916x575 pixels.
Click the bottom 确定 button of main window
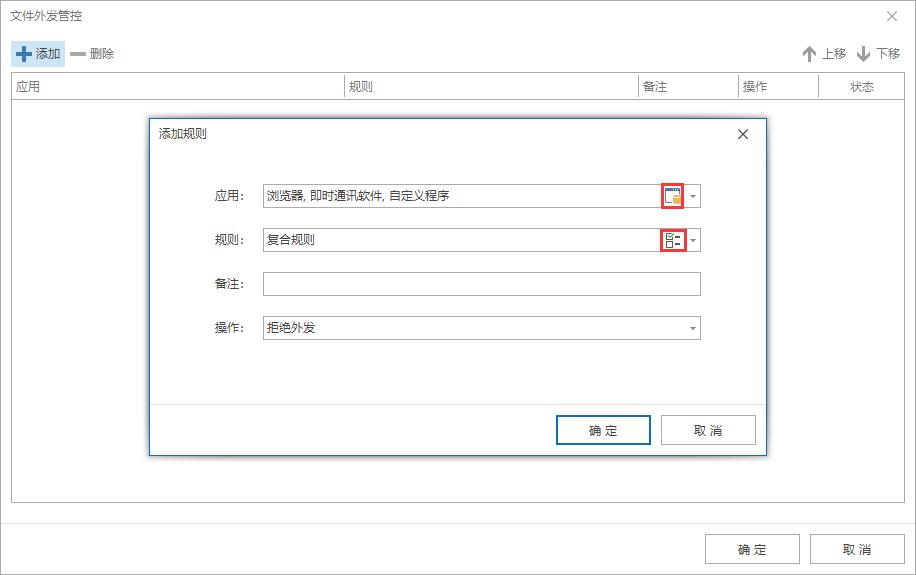[752, 549]
